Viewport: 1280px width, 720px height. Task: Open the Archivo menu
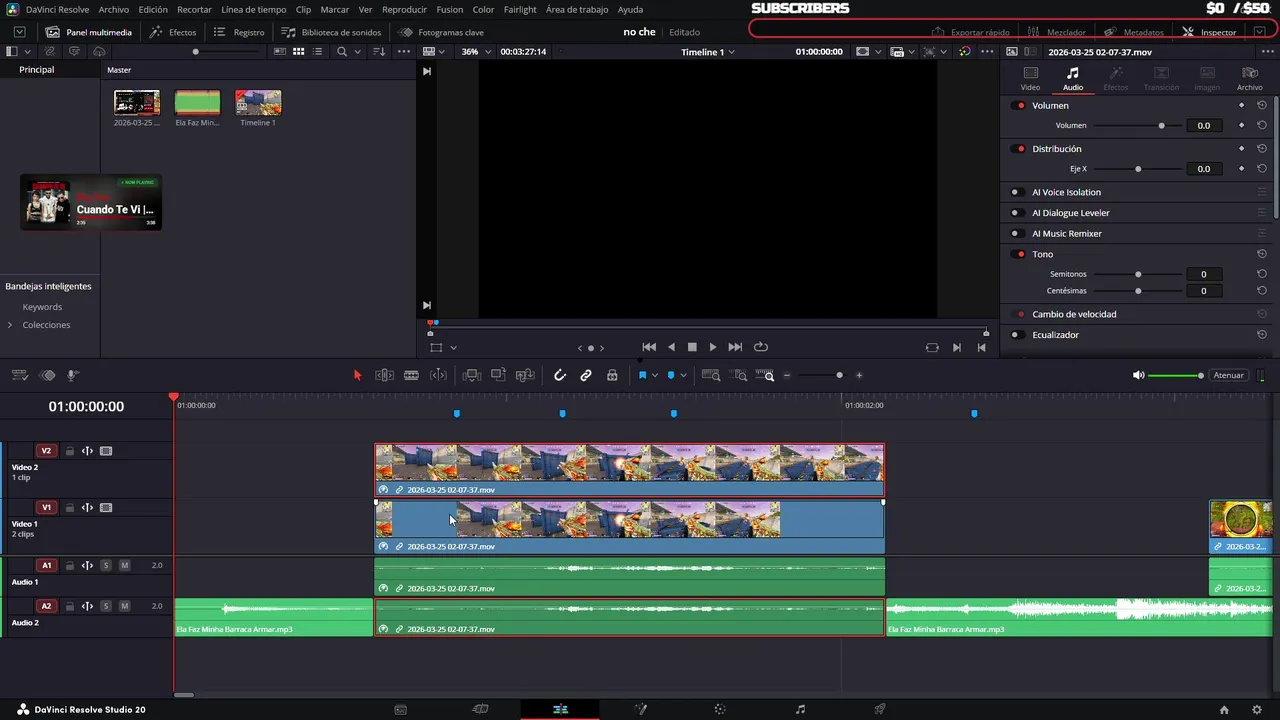pyautogui.click(x=113, y=9)
